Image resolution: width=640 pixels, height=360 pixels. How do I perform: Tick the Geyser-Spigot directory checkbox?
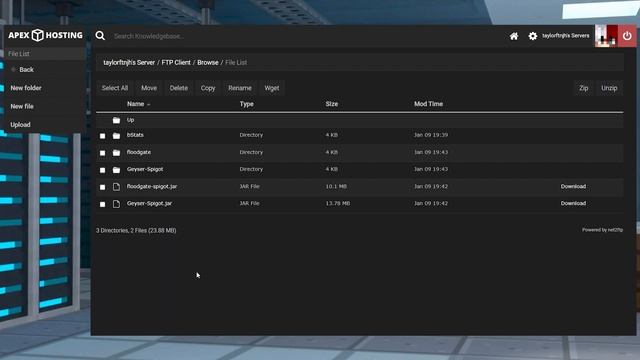(x=102, y=170)
